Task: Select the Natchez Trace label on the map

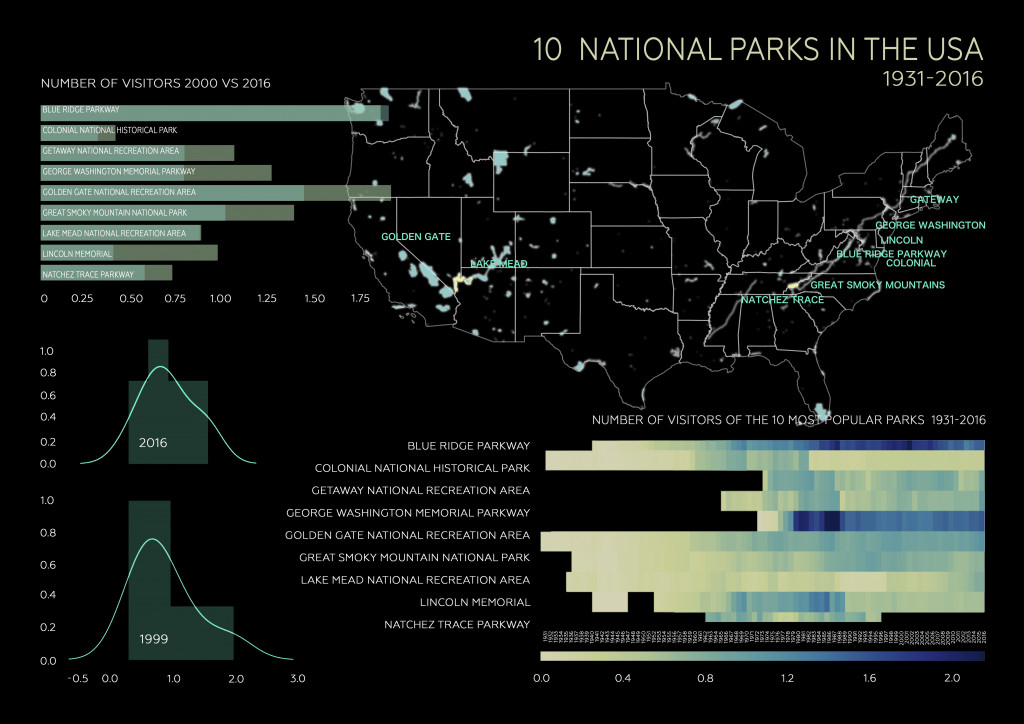Action: 782,300
